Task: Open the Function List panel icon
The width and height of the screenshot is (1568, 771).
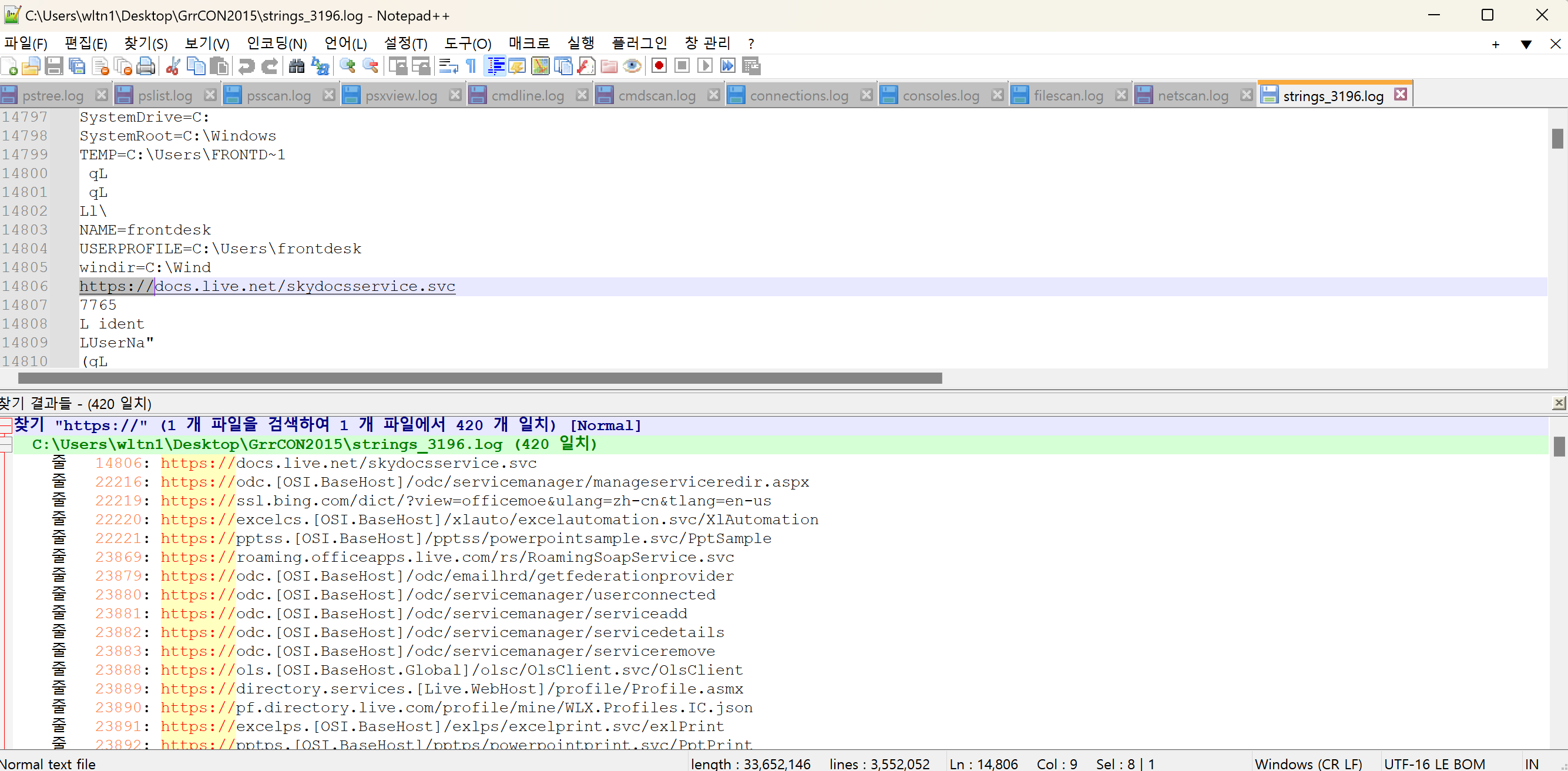Action: pyautogui.click(x=586, y=66)
